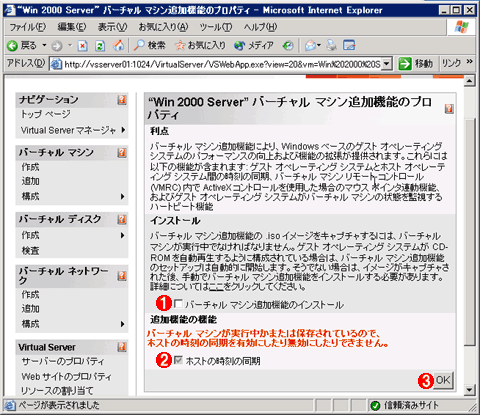Image resolution: width=480 pixels, height=415 pixels.
Task: Click the help icon in properties title
Action: 449,109
